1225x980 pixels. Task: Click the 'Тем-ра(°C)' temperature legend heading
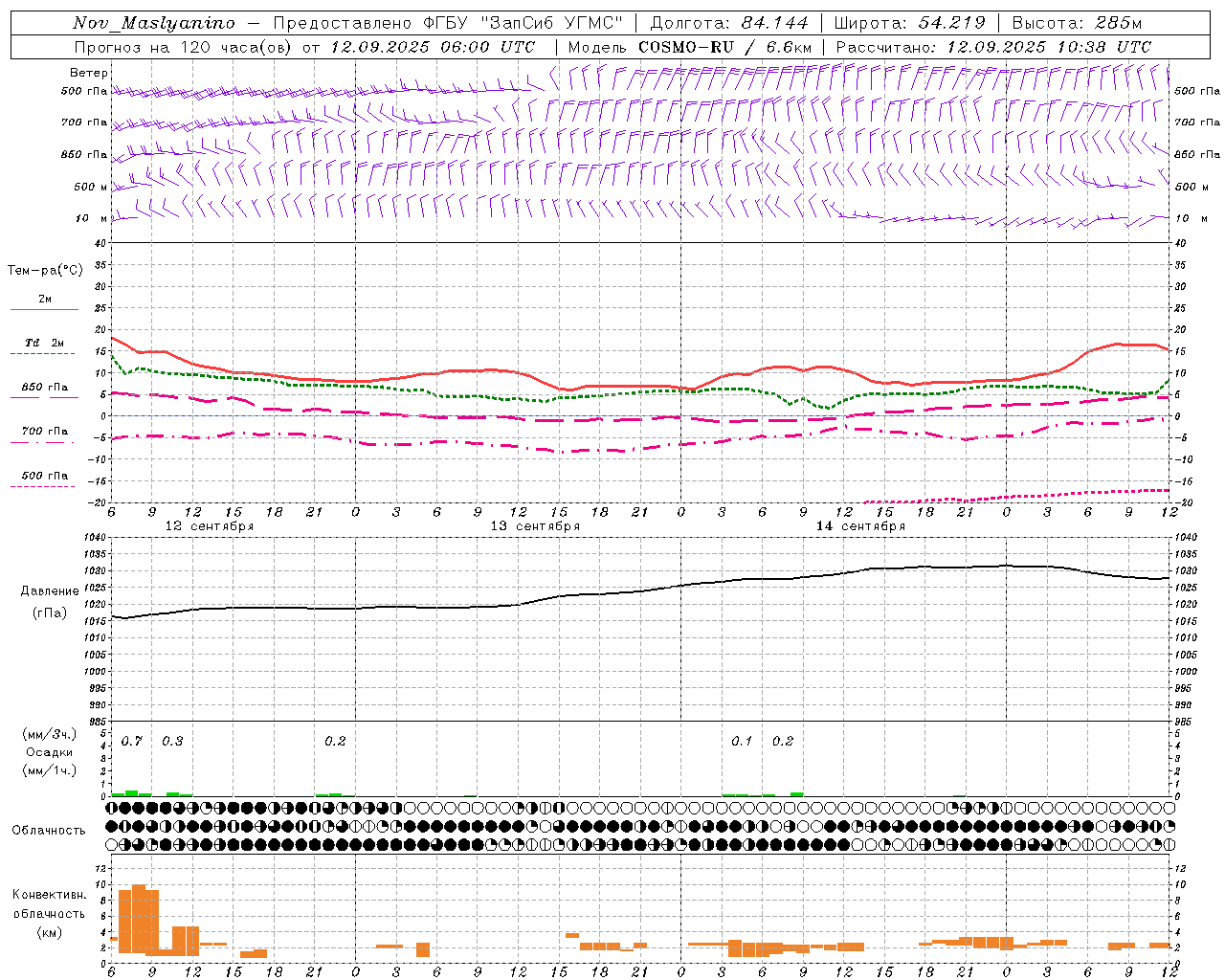[45, 270]
